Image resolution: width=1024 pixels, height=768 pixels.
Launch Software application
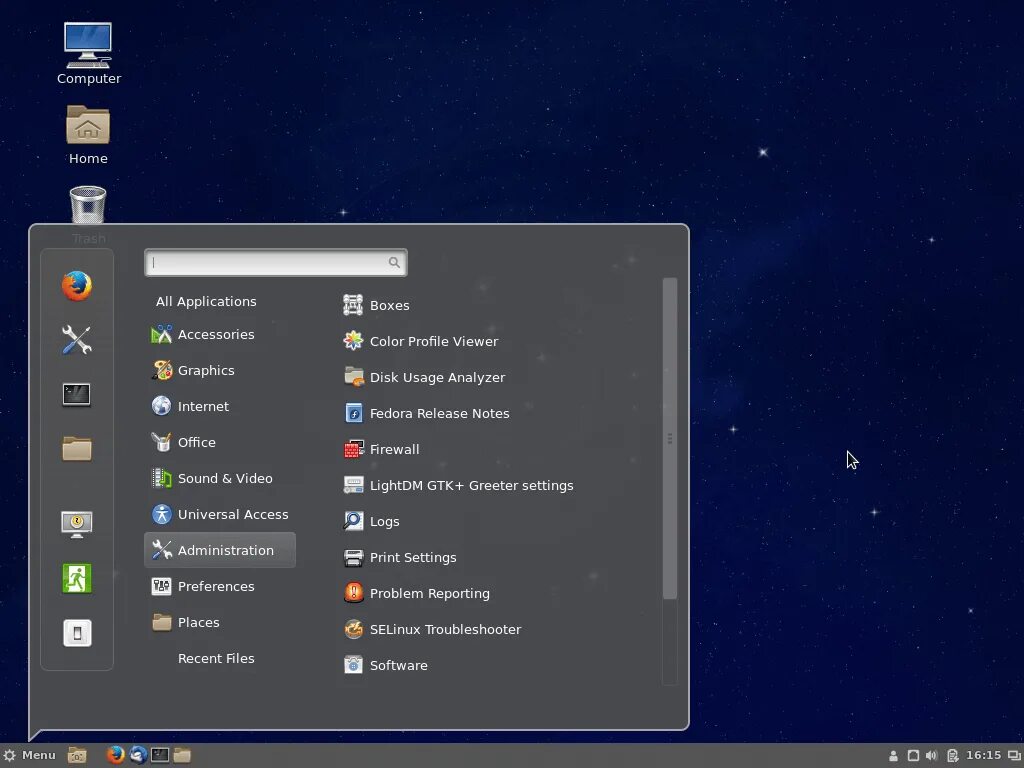(385, 665)
